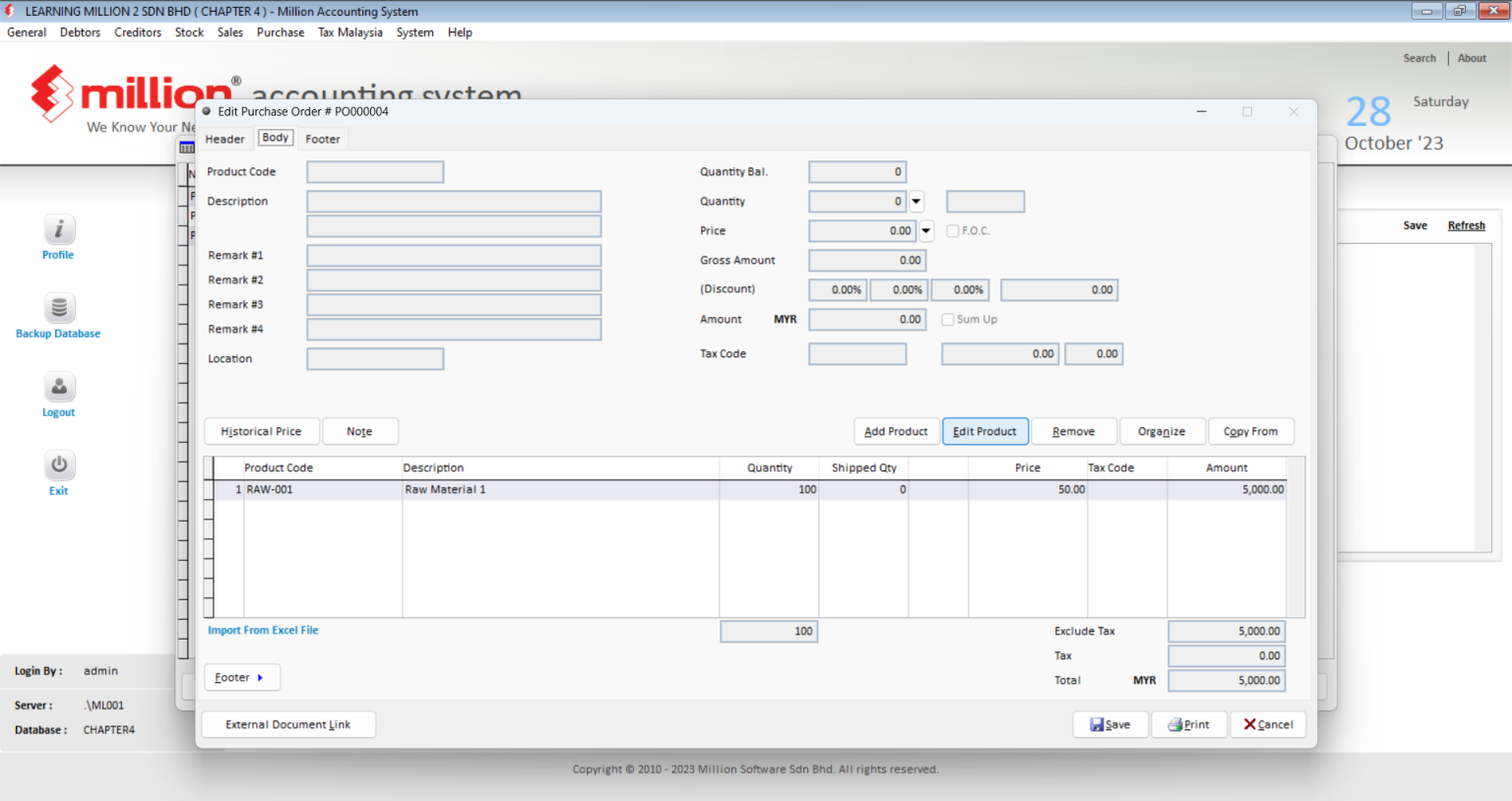The height and width of the screenshot is (801, 1512).
Task: Enable the Sum Up checkbox
Action: tap(948, 320)
